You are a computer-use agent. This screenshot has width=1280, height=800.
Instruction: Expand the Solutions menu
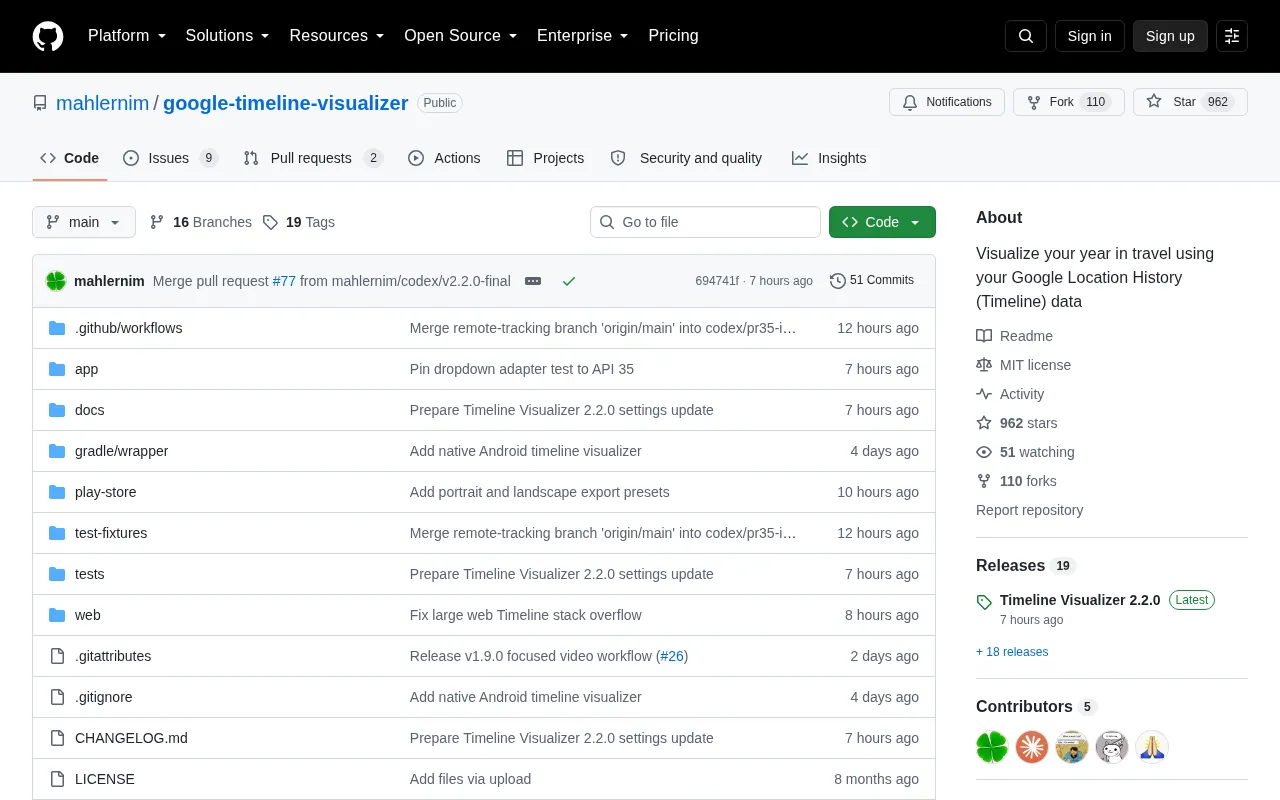pyautogui.click(x=228, y=36)
